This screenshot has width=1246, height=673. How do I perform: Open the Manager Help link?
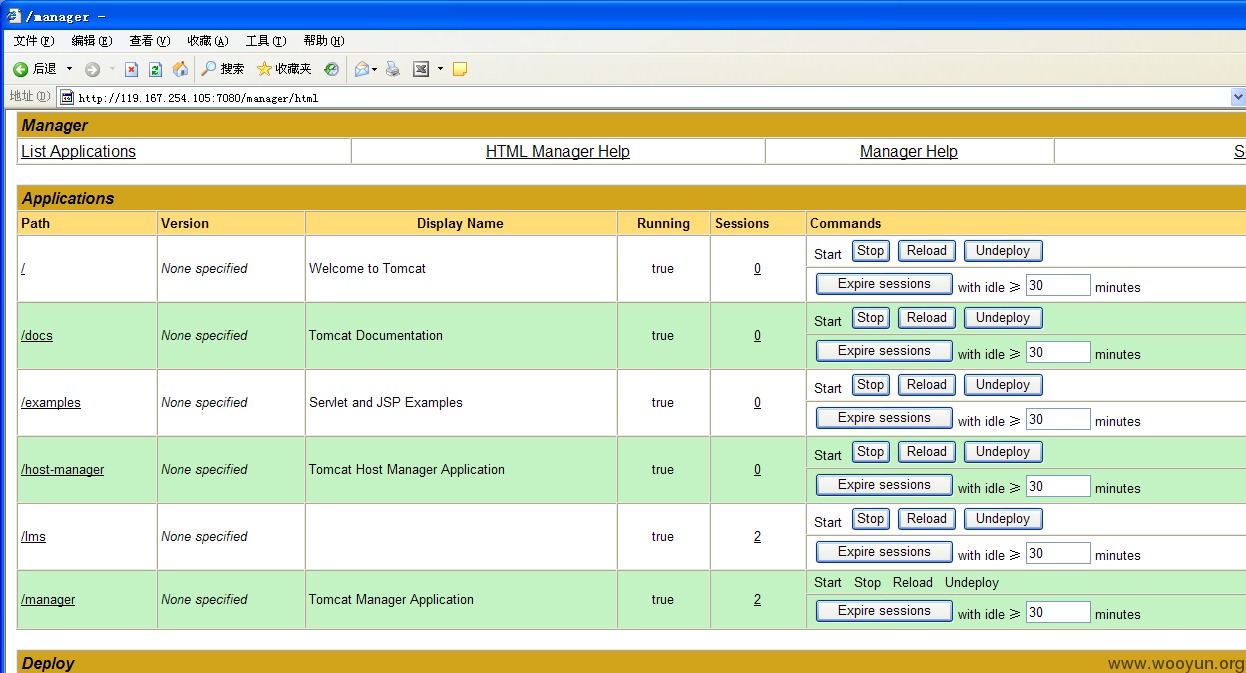pos(909,151)
